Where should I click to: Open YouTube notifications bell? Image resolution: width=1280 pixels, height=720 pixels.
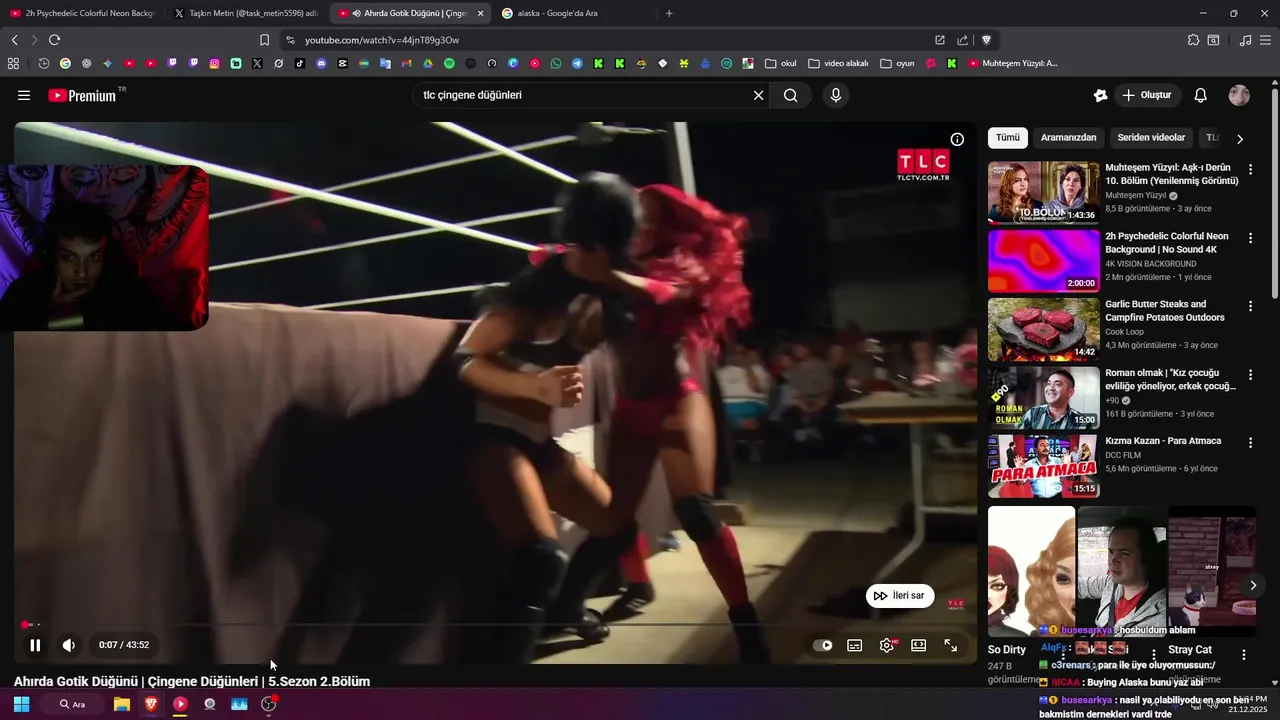click(1200, 95)
